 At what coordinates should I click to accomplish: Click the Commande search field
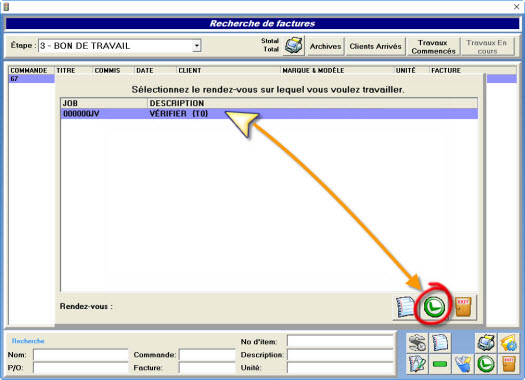tap(207, 355)
